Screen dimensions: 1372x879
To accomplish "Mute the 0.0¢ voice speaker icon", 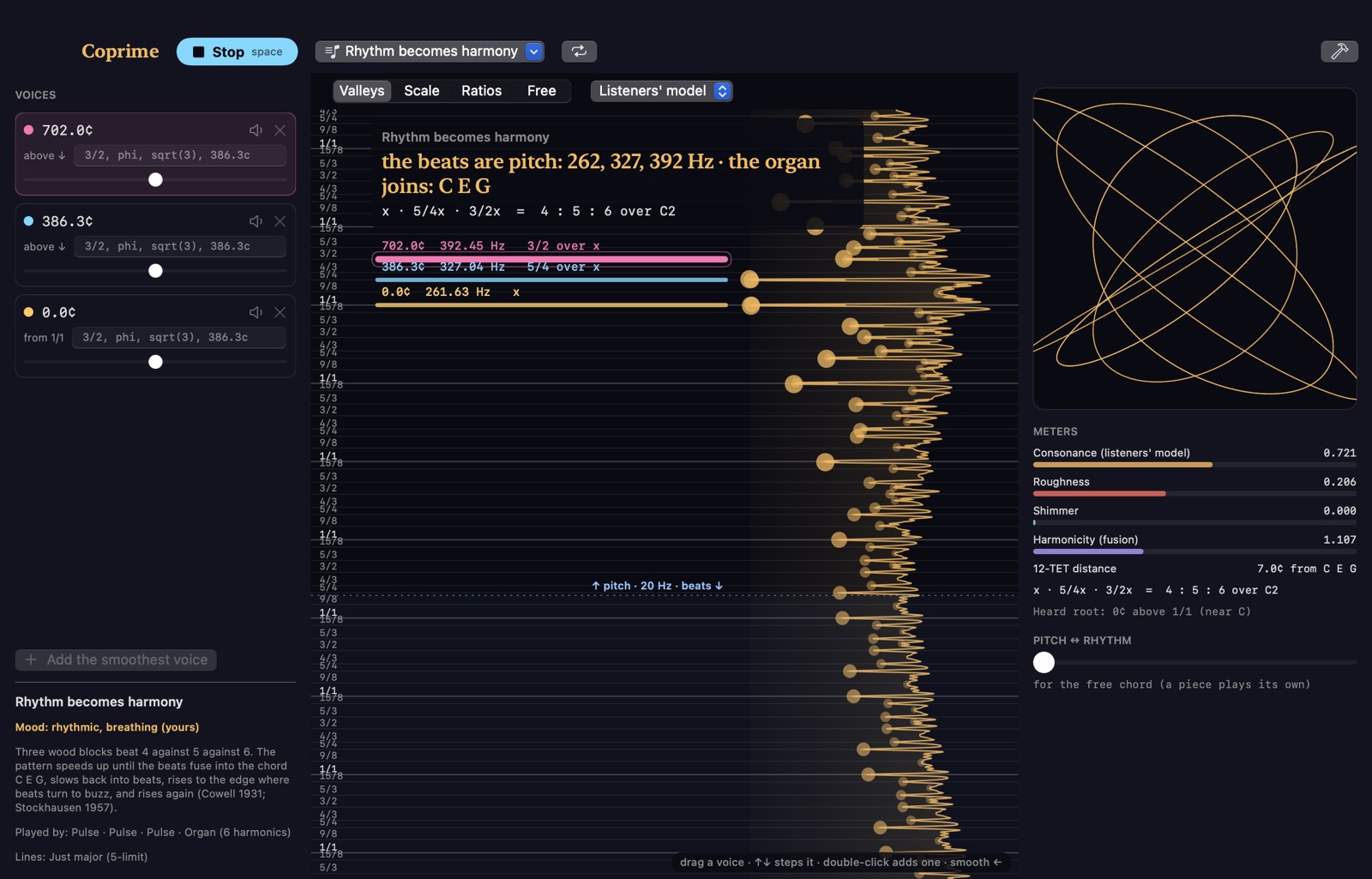I will (256, 312).
